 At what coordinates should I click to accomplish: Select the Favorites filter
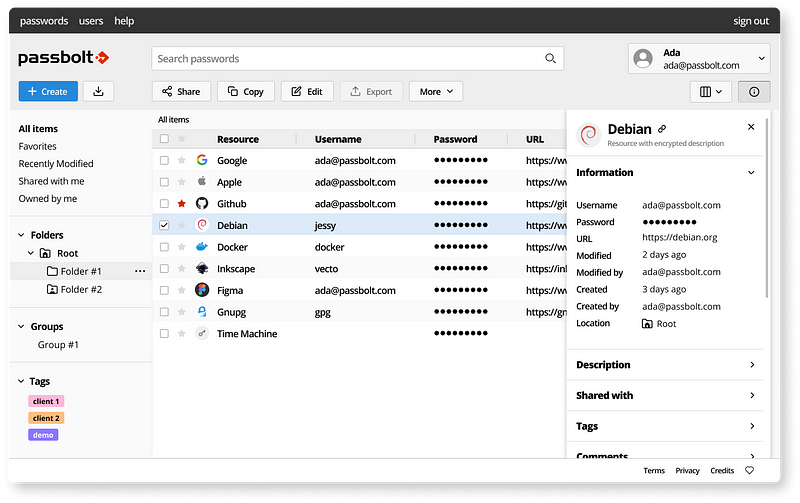tap(37, 146)
